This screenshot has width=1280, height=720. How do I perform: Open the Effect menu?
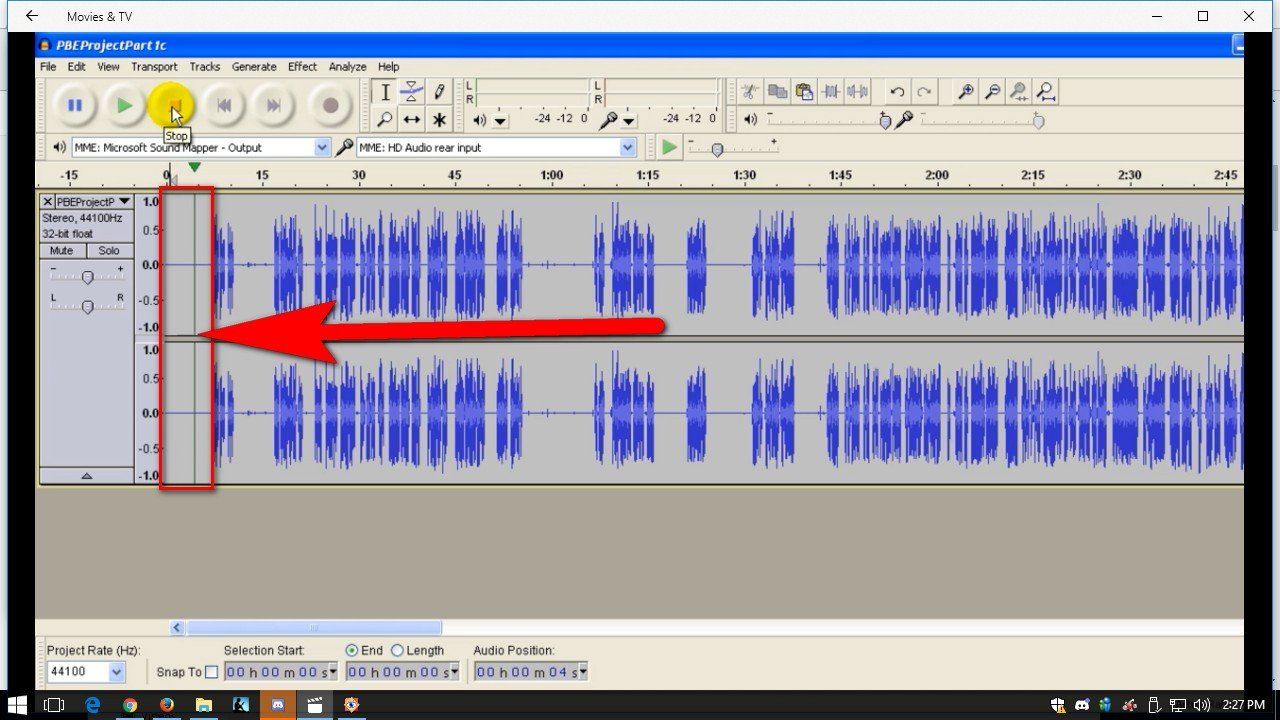302,67
